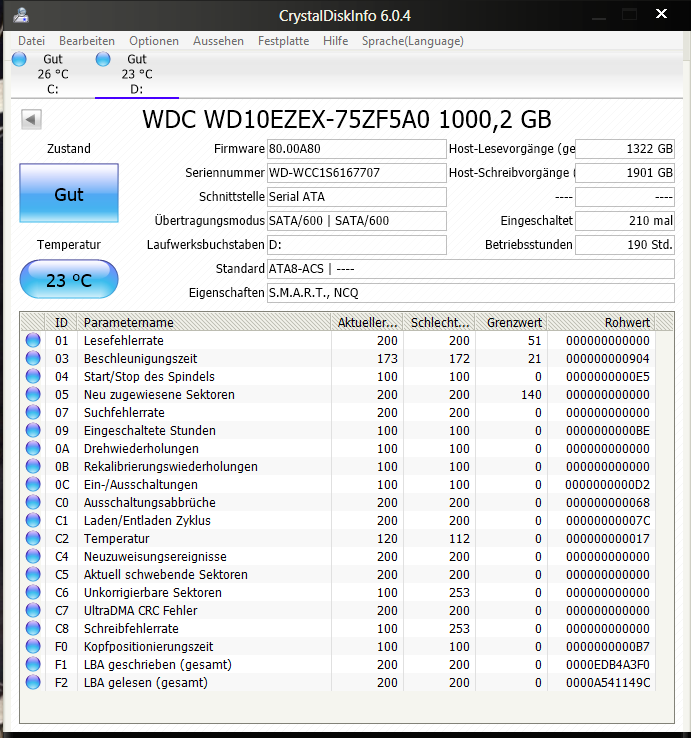
Task: Go to previous disk with left arrow
Action: (x=32, y=119)
